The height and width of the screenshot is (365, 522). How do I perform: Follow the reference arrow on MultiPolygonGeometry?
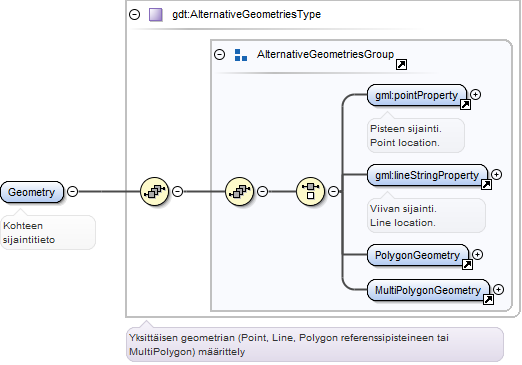coord(488,300)
